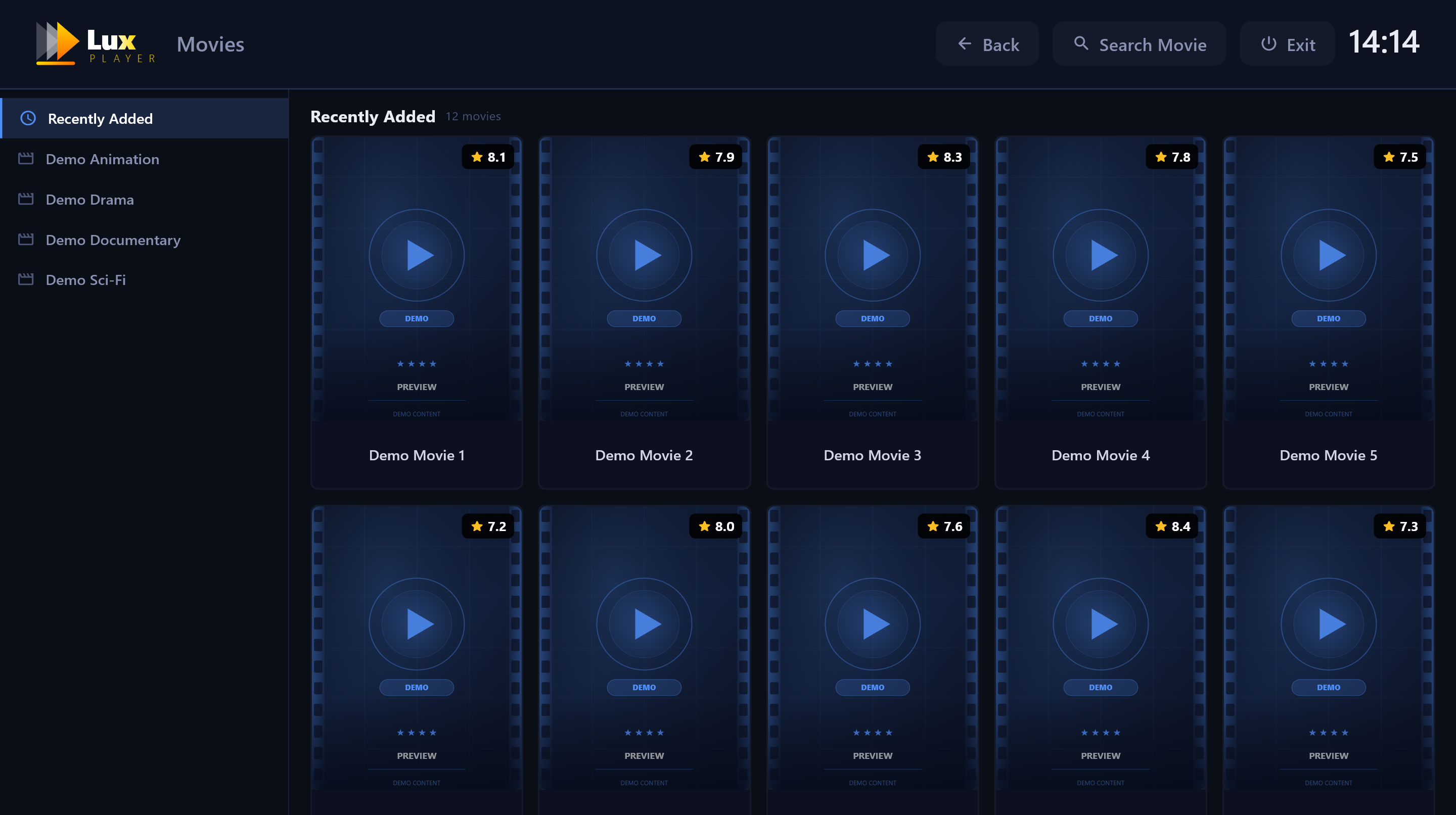This screenshot has width=1456, height=815.
Task: Click the power icon beside Exit
Action: (1268, 44)
